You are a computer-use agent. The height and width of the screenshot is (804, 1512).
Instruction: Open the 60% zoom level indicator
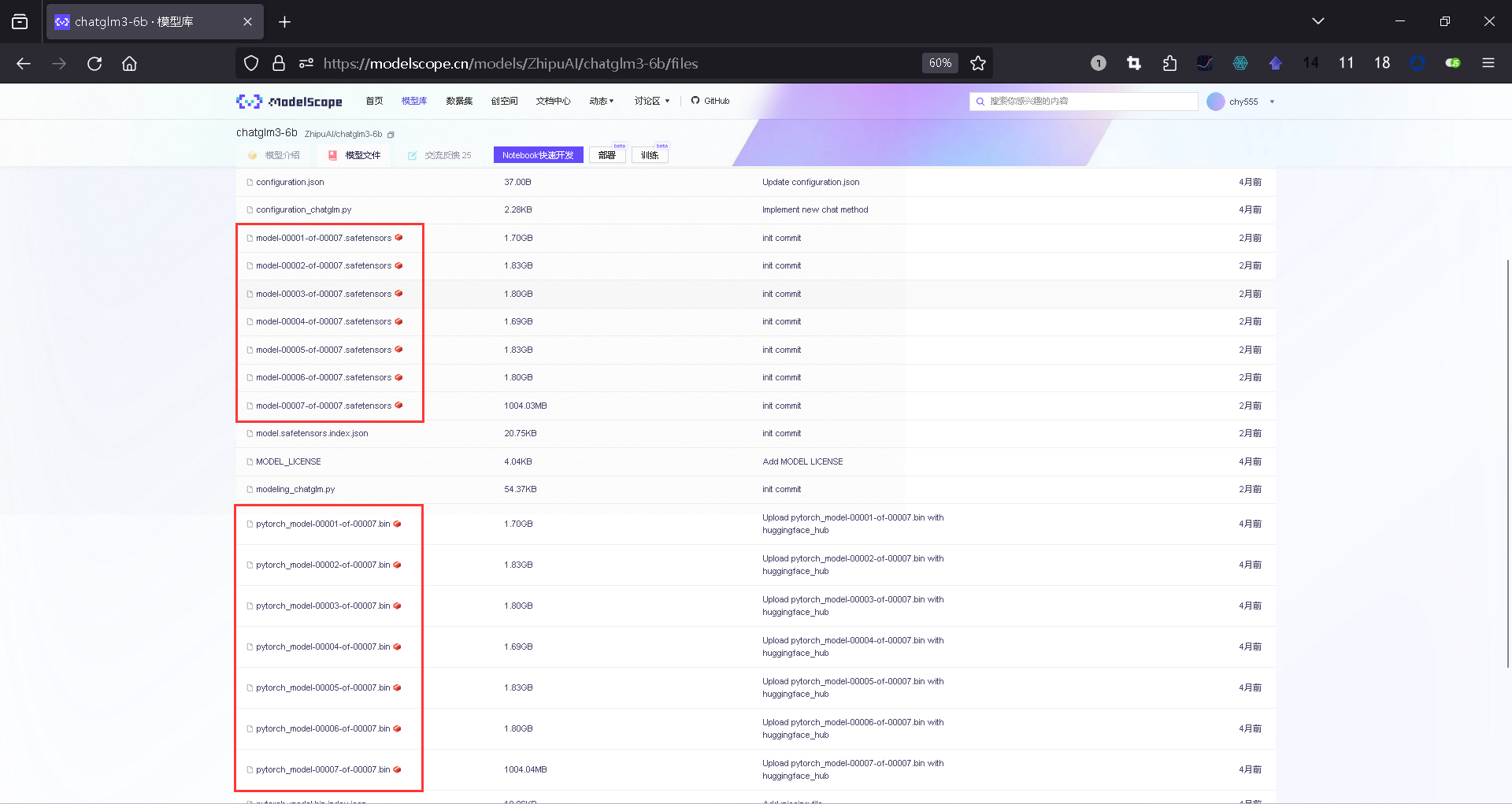tap(940, 64)
